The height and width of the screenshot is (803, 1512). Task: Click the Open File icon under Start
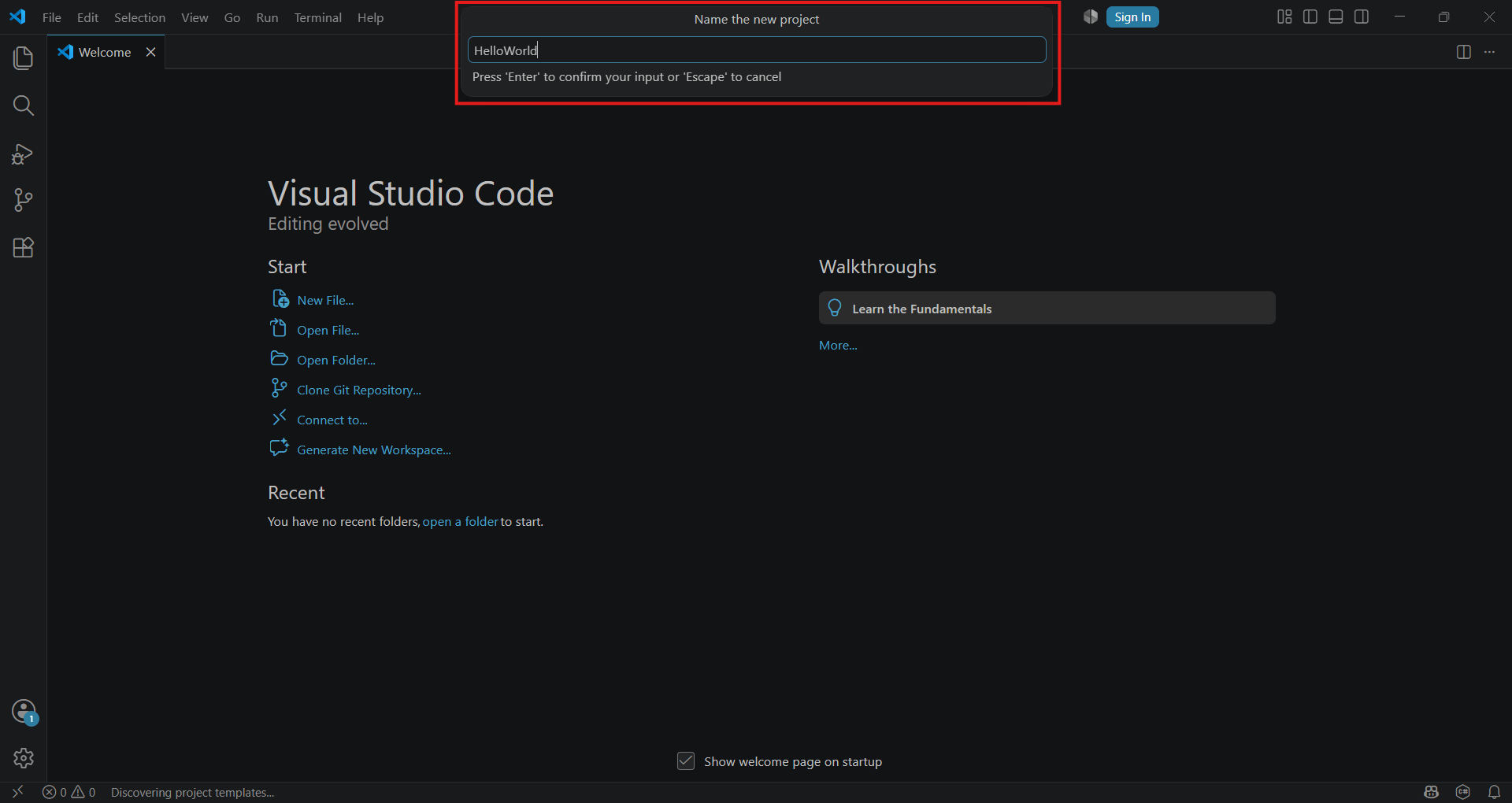pyautogui.click(x=279, y=328)
